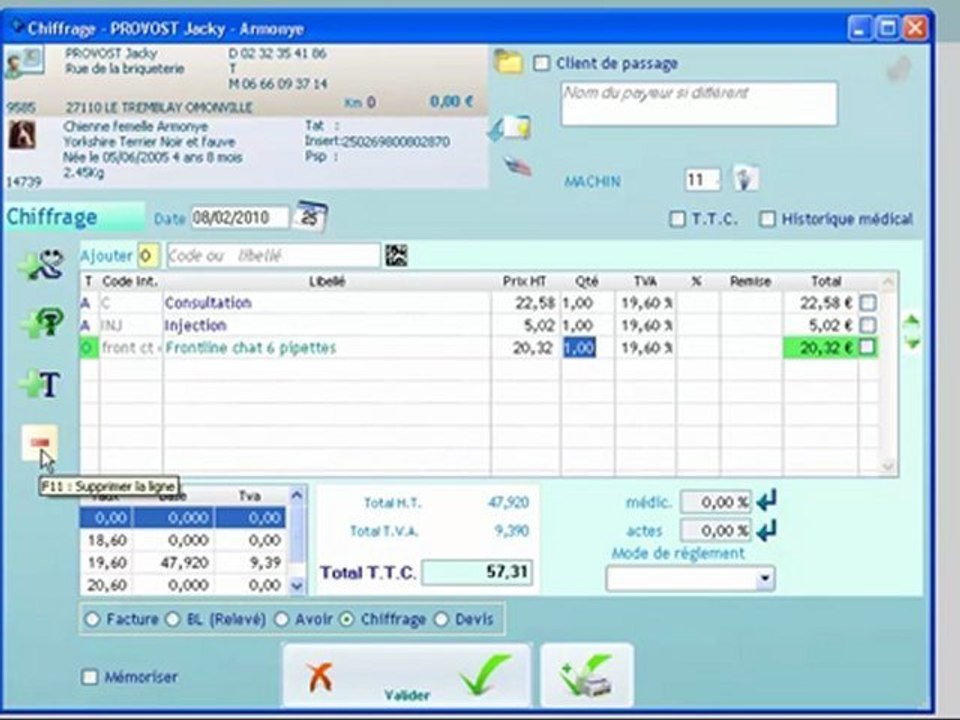The image size is (960, 720).
Task: Click the client card icon beside PROVOST Jacky
Action: coord(24,63)
